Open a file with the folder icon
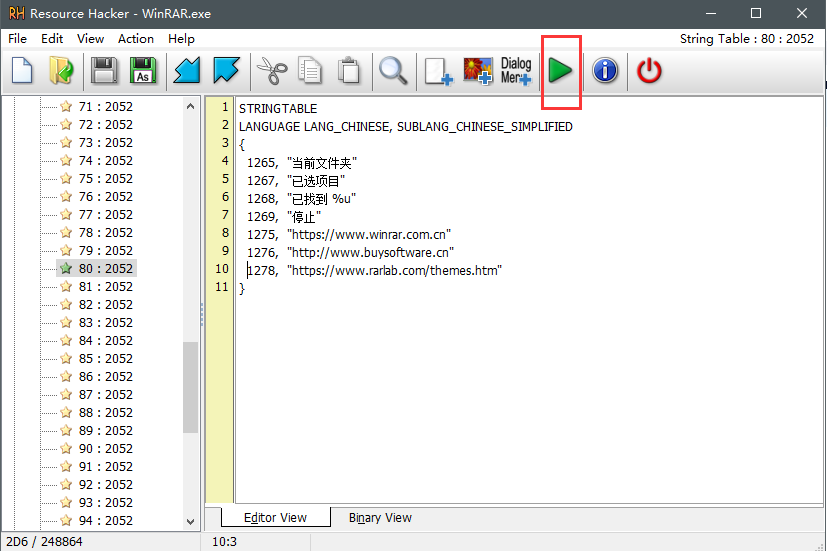The width and height of the screenshot is (827, 551). (62, 71)
